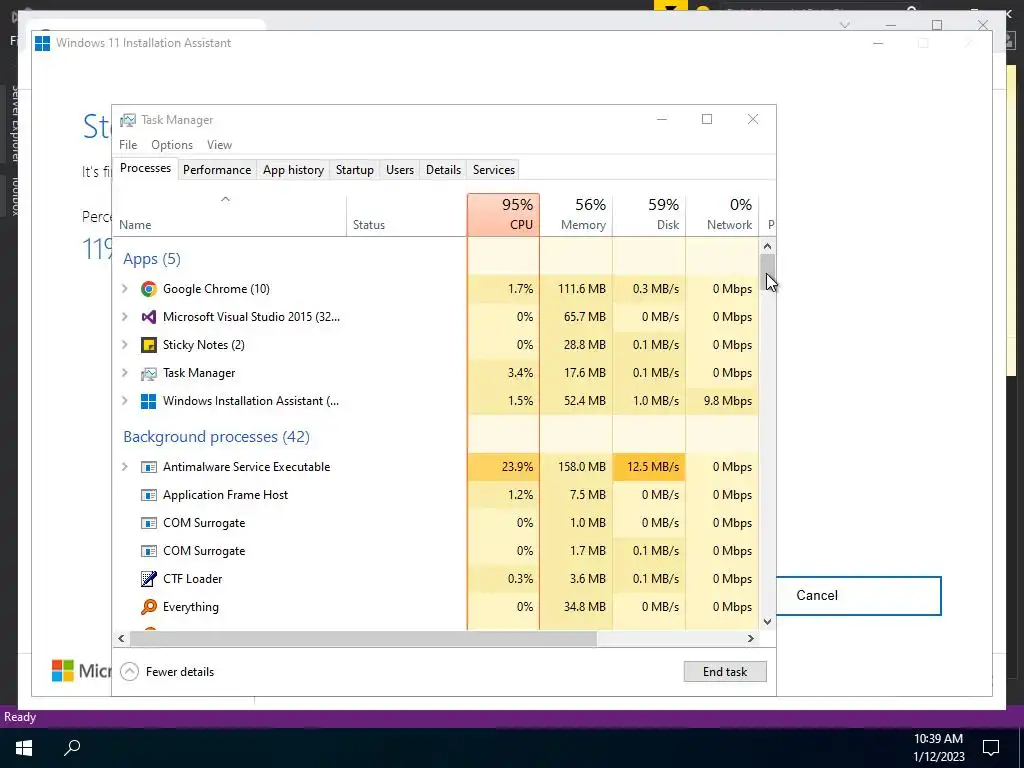
Task: Sort by the Memory column header
Action: [x=576, y=214]
